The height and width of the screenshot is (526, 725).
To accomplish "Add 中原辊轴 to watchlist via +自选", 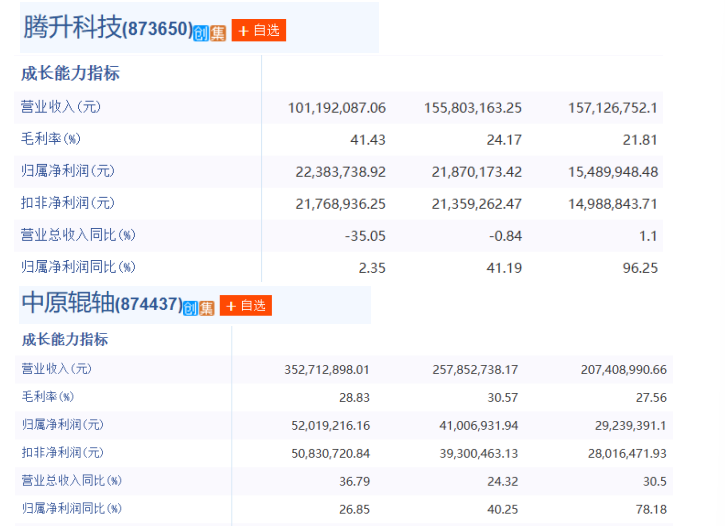I will coord(246,306).
